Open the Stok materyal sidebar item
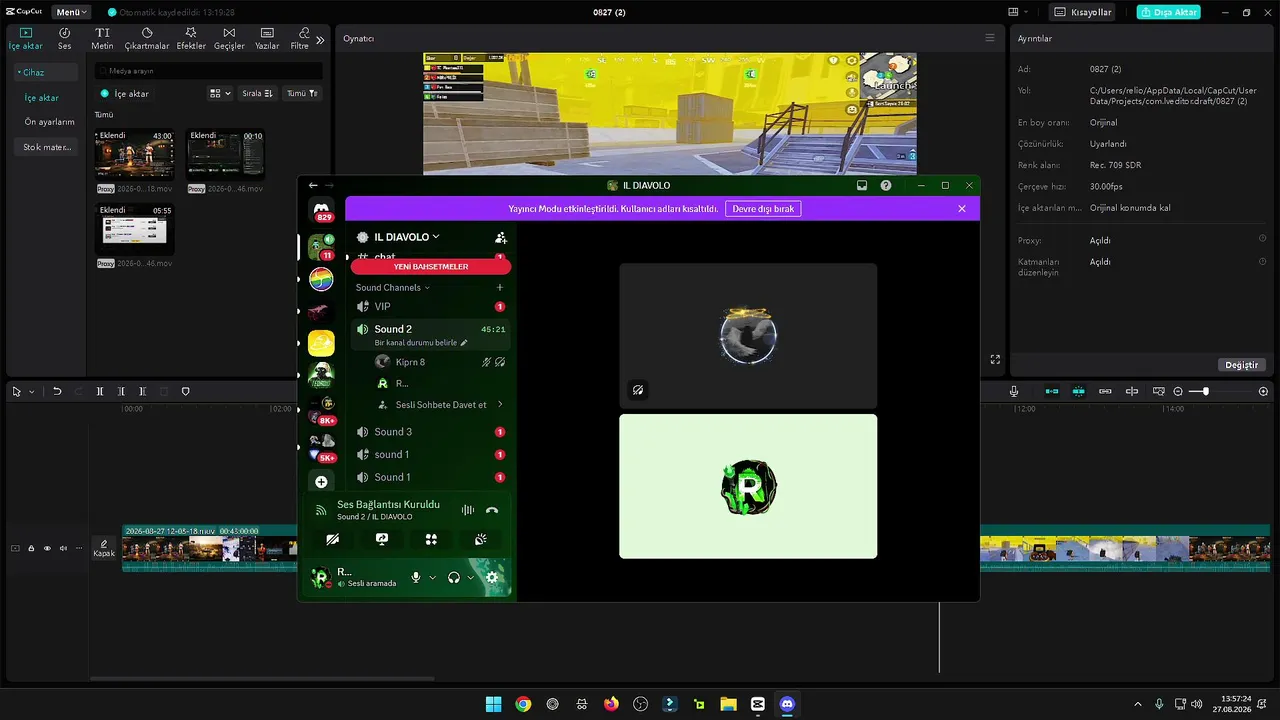 pos(47,147)
